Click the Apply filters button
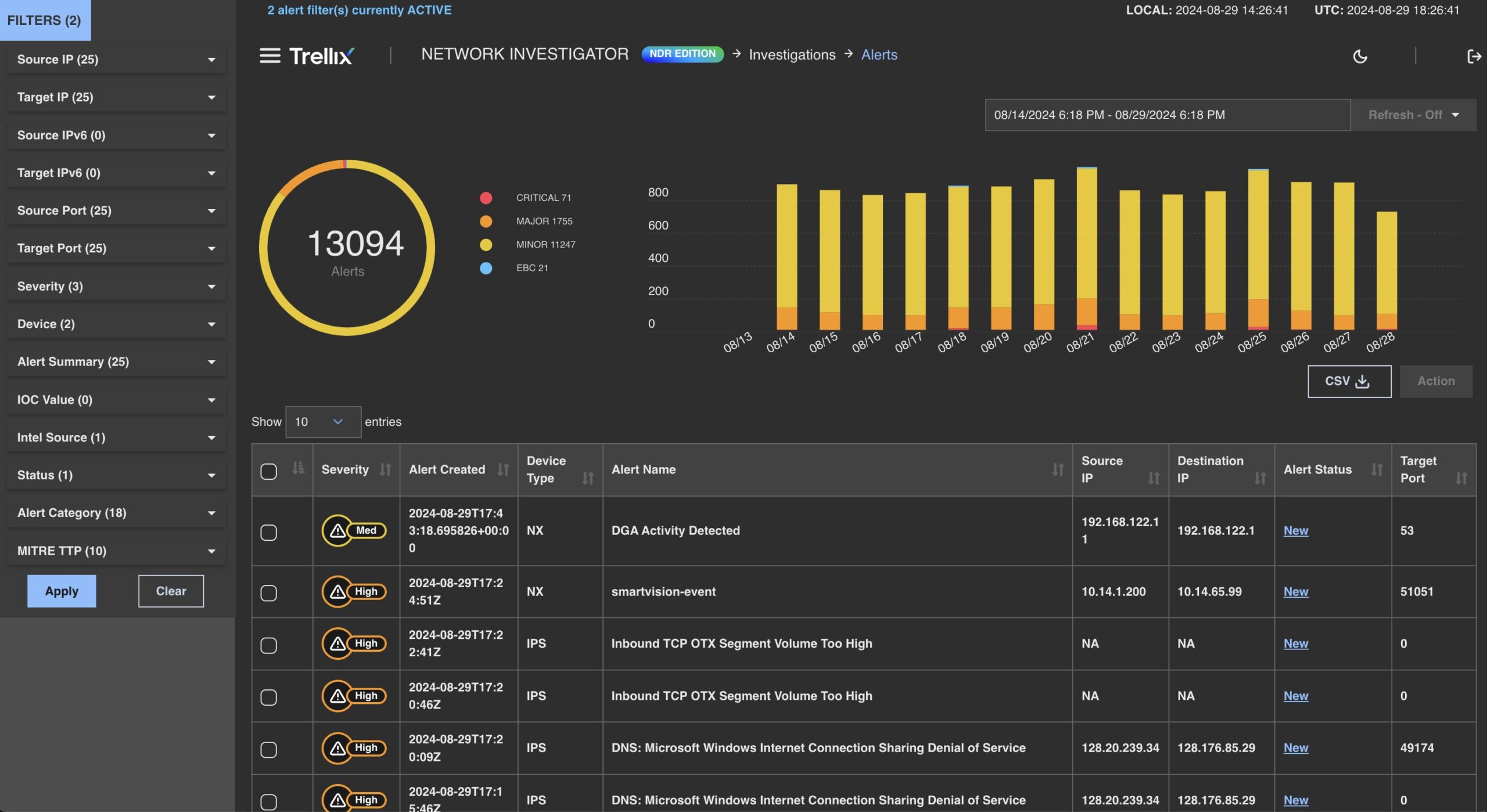Viewport: 1487px width, 812px height. [62, 591]
